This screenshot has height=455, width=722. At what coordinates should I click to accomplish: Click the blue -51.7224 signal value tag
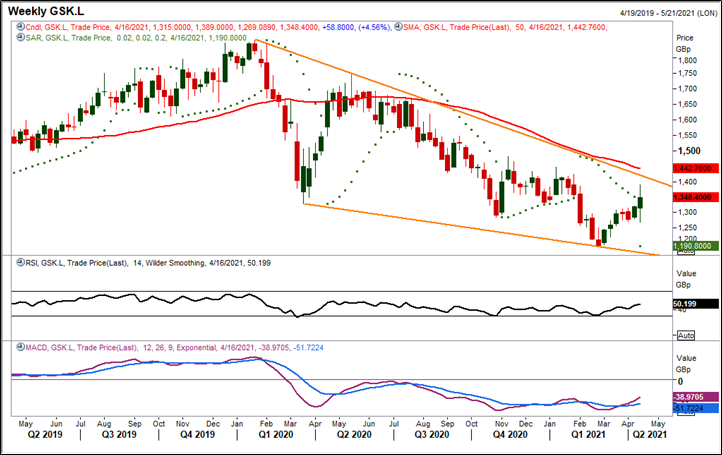tap(695, 408)
